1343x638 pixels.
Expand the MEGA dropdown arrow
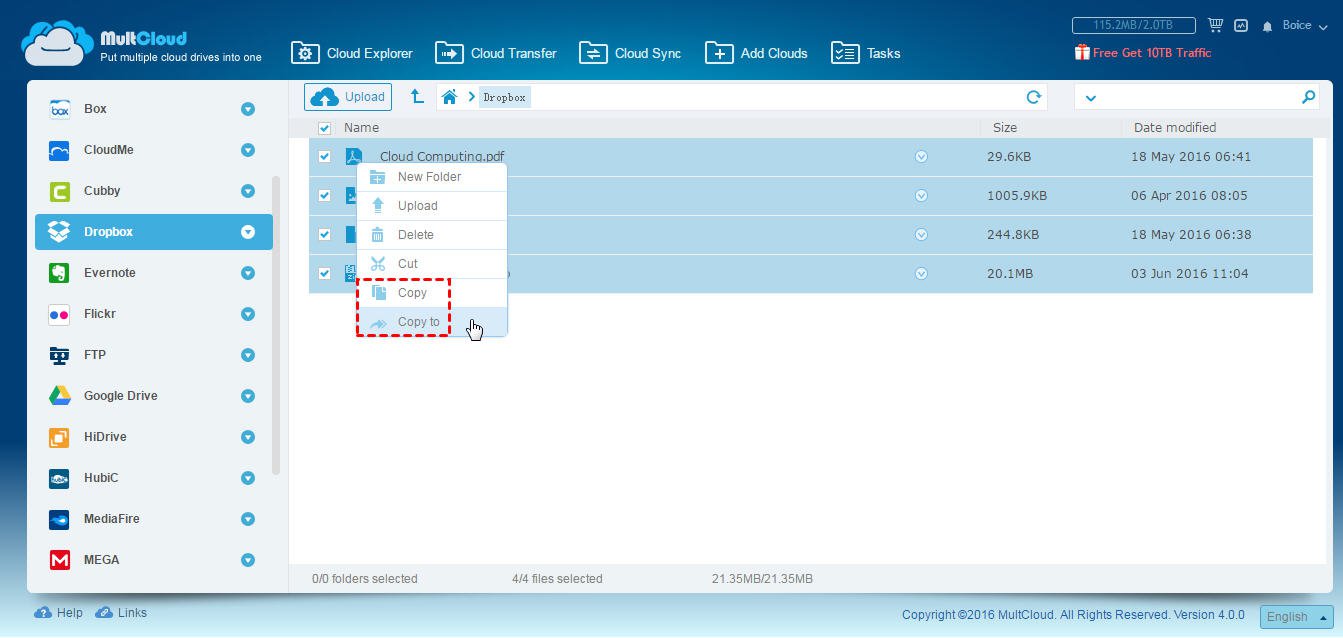tap(248, 560)
